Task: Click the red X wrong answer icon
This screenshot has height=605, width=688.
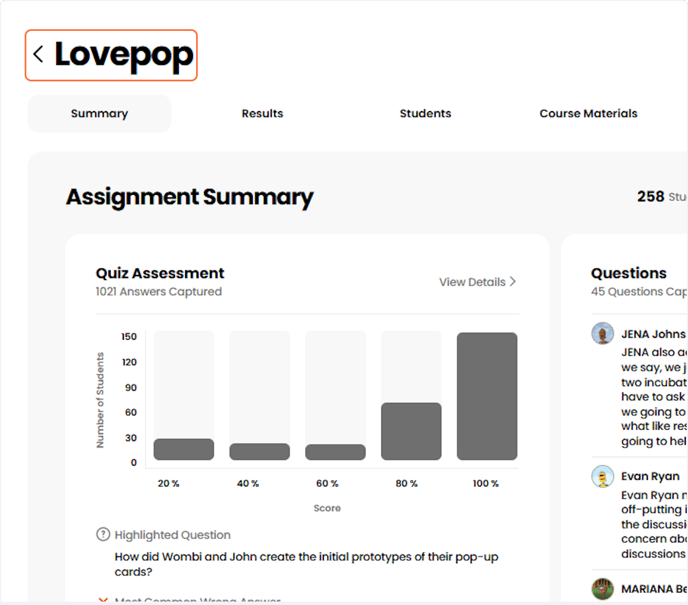Action: [x=103, y=600]
